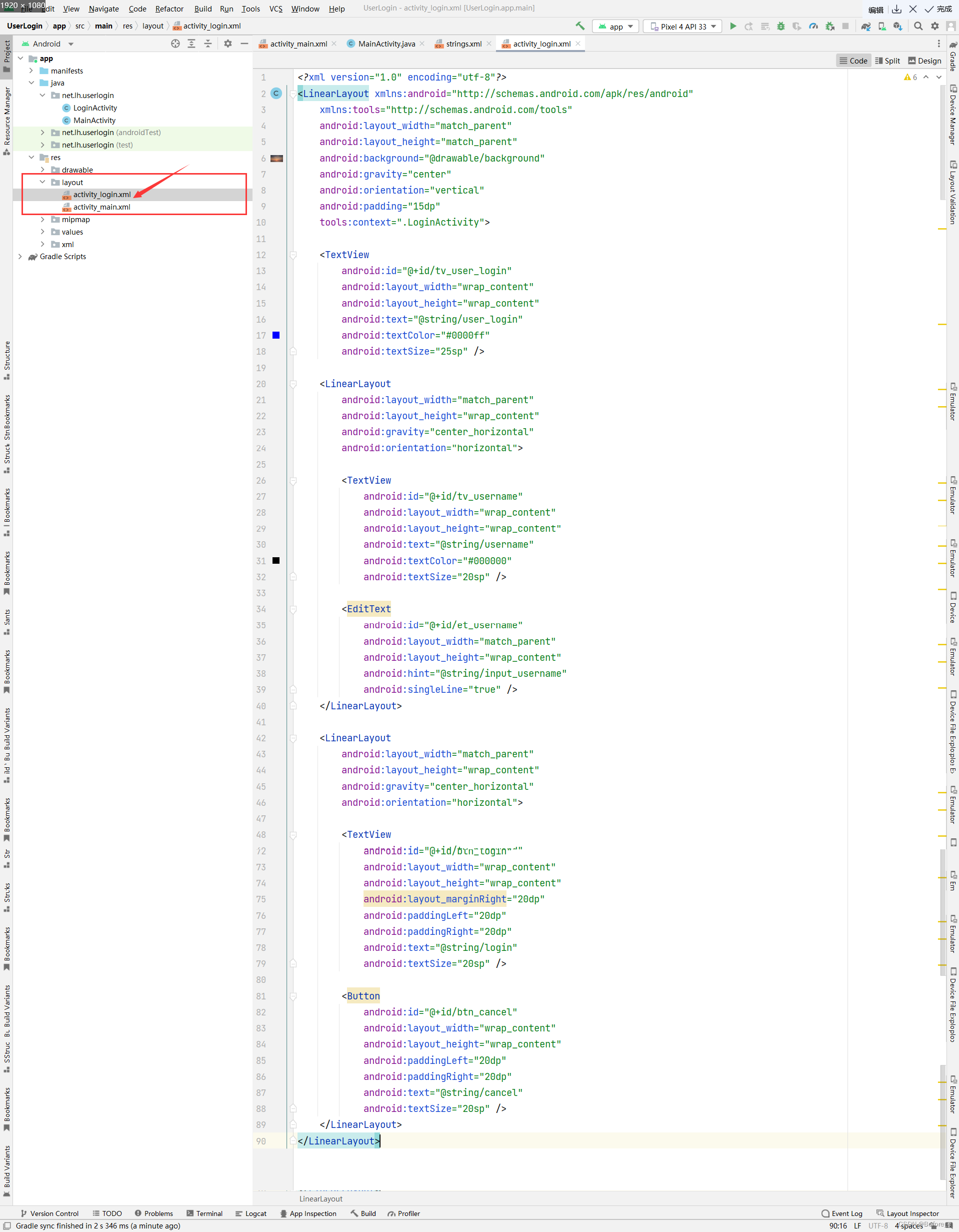Viewport: 959px width, 1232px height.
Task: Open Search Everywhere magnifier icon
Action: [x=918, y=26]
